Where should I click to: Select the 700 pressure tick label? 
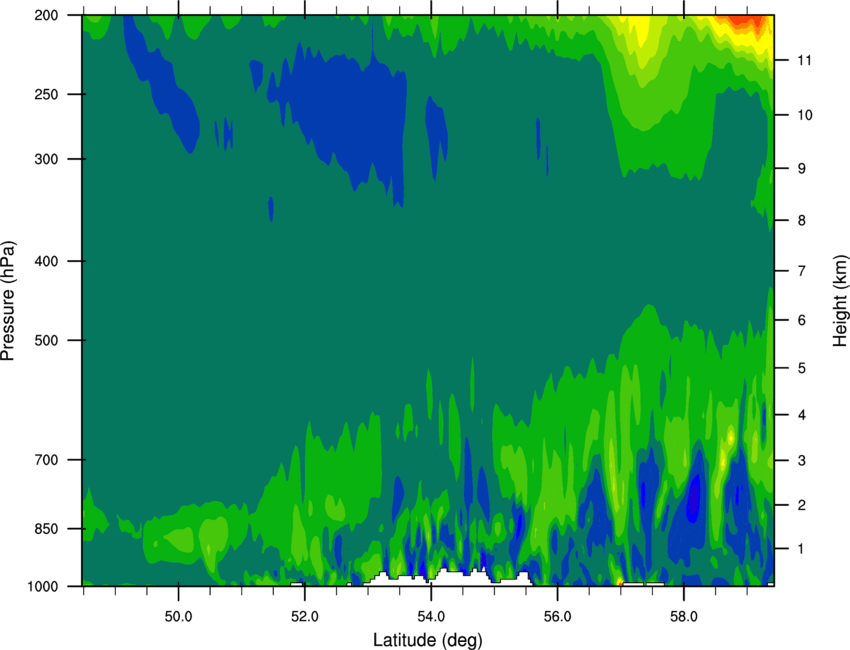47,460
